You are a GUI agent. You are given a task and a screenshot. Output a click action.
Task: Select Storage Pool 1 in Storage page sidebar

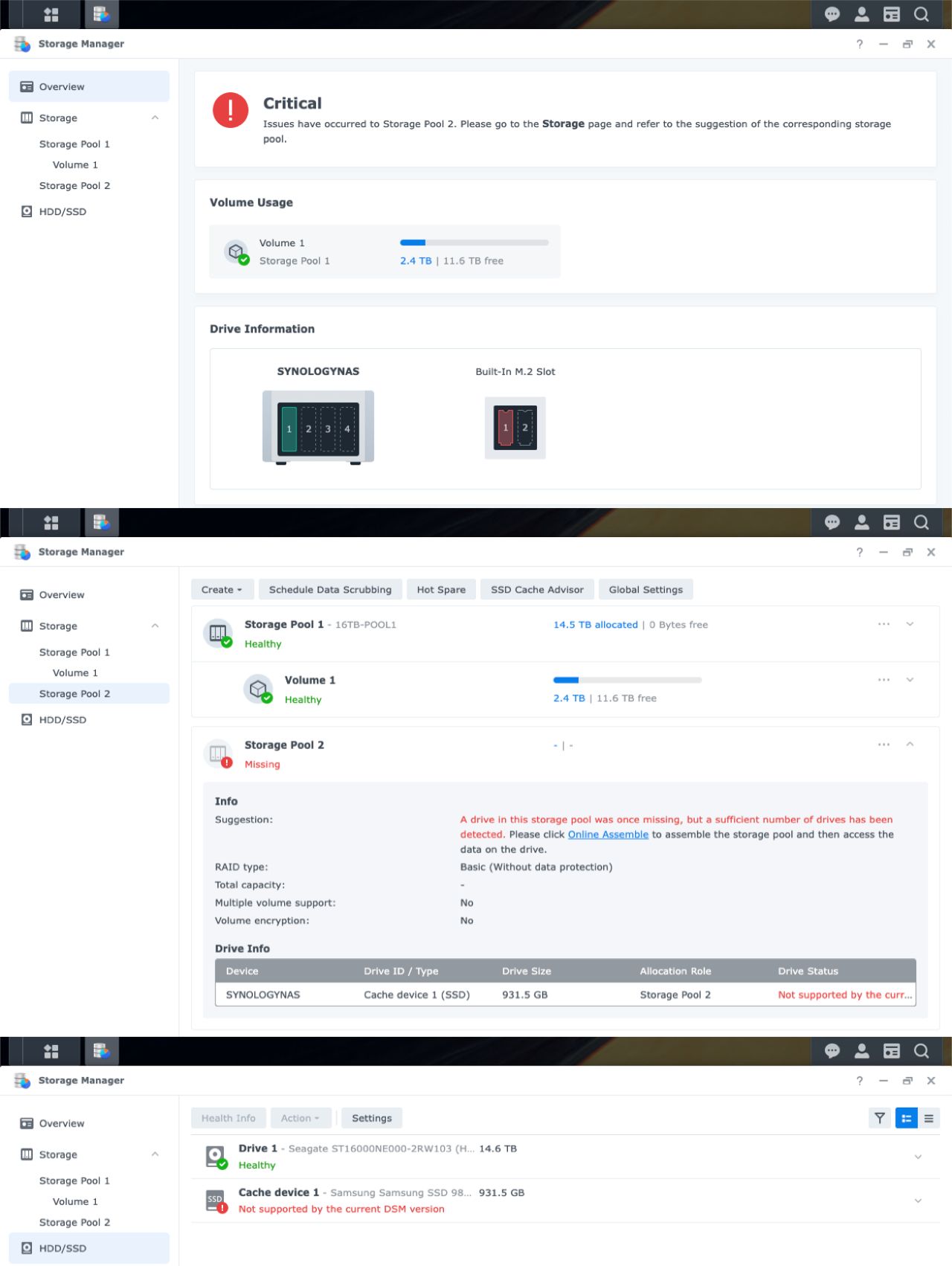click(89, 652)
